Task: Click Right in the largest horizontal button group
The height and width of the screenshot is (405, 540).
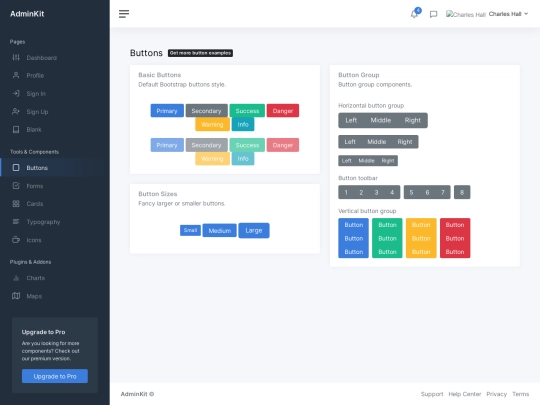Action: click(413, 120)
